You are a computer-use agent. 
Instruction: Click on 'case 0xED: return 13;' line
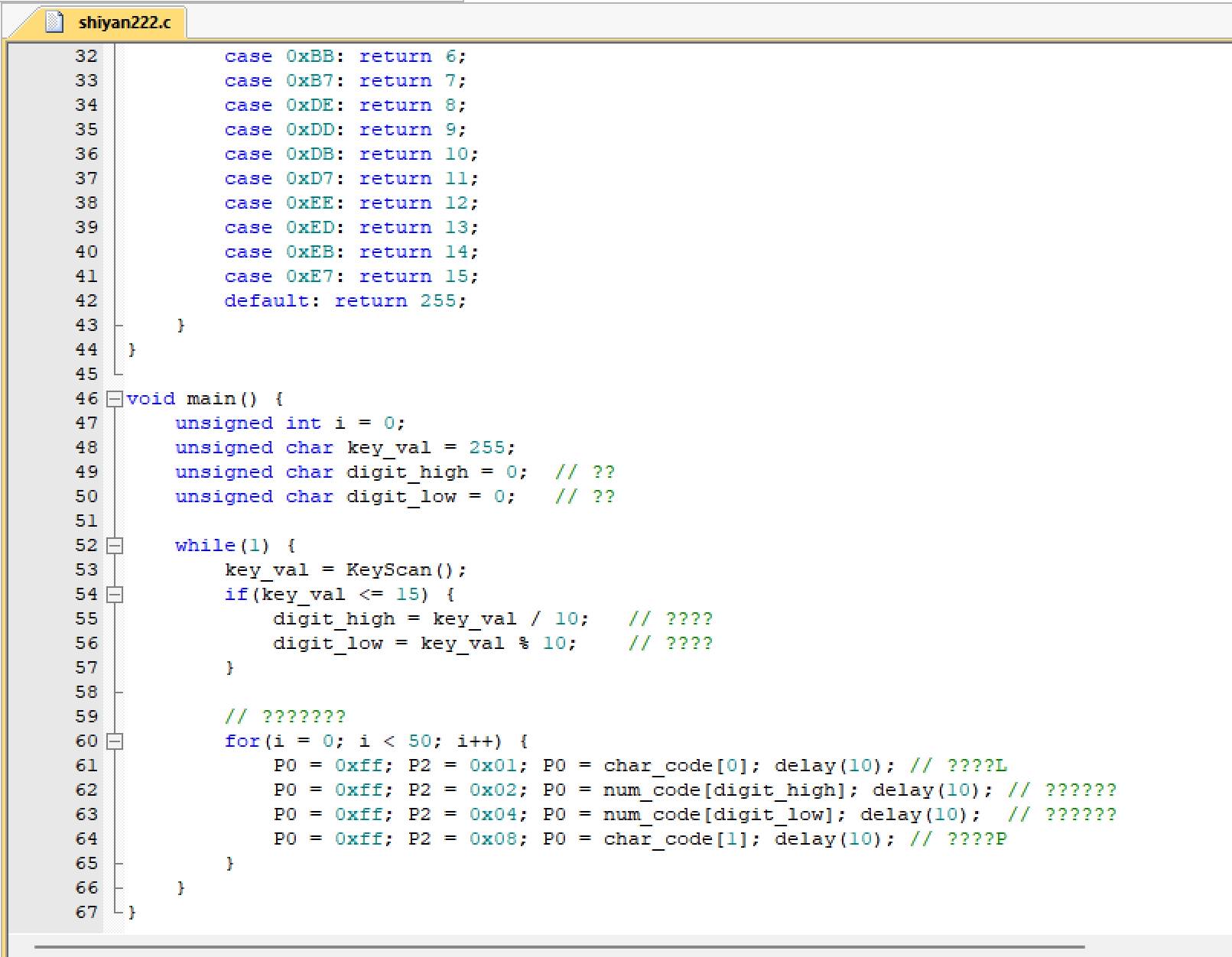[x=351, y=228]
